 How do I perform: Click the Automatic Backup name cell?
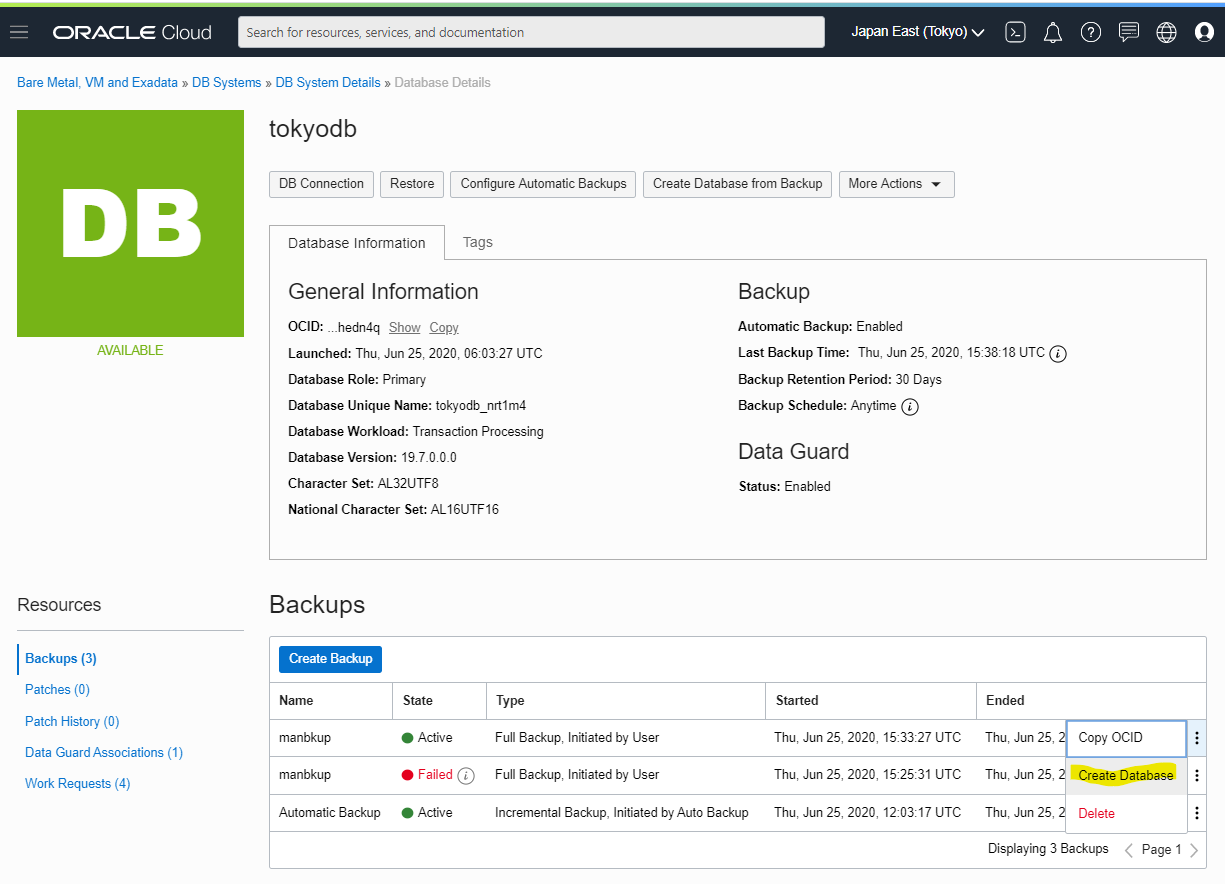(x=330, y=813)
